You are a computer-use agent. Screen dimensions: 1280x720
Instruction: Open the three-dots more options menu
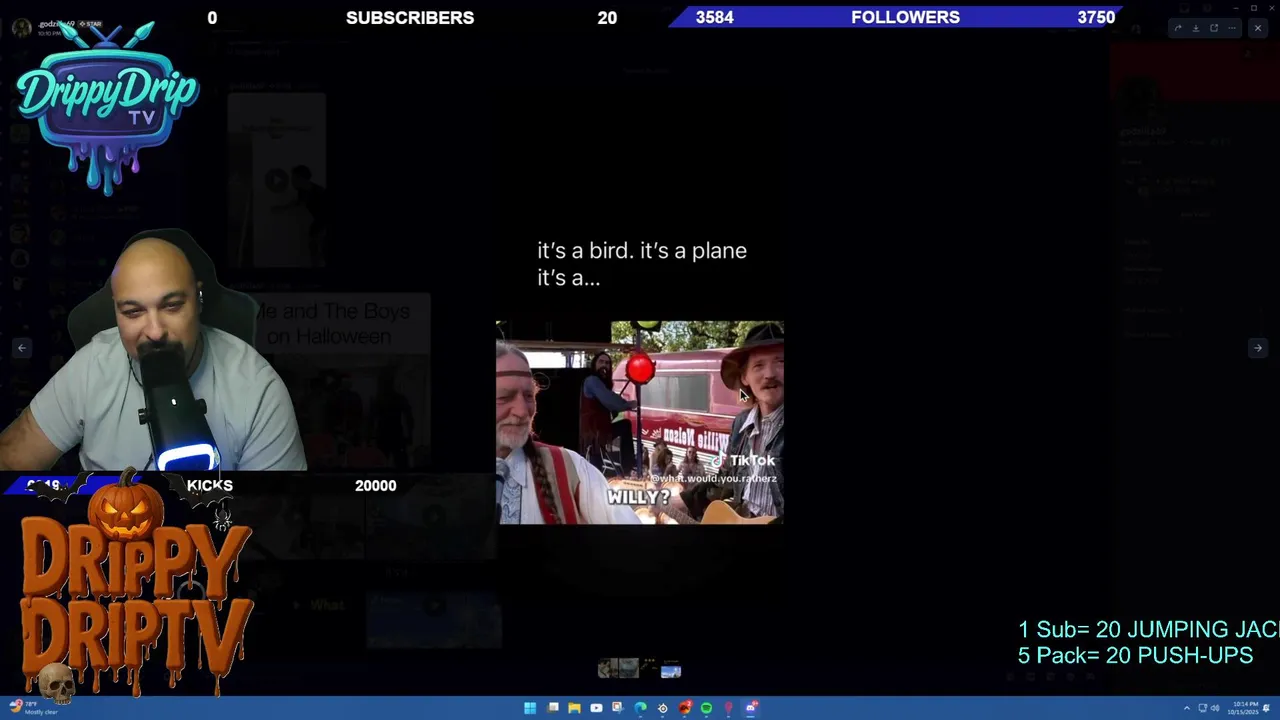click(x=1232, y=28)
